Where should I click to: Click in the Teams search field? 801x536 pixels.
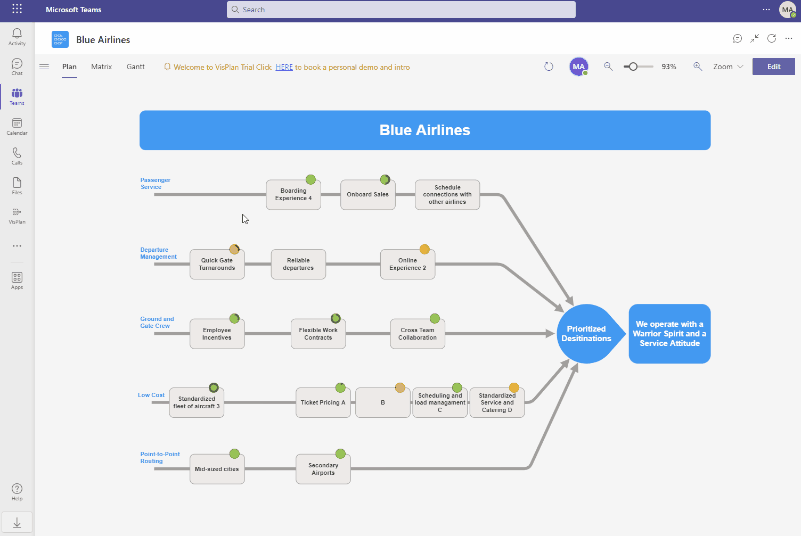point(401,9)
